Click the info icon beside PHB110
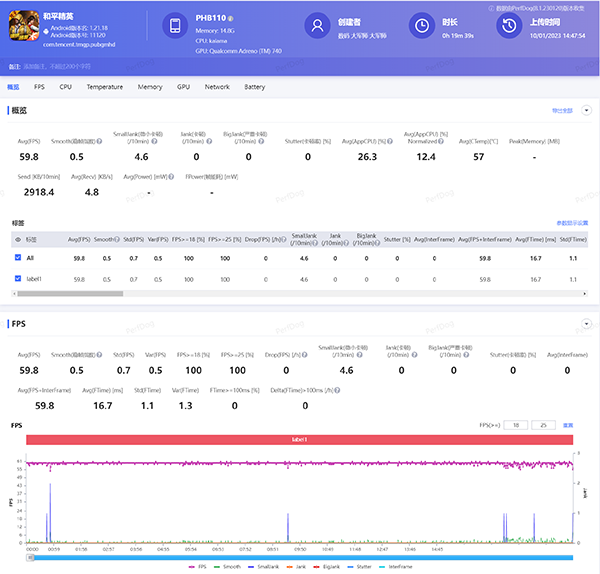 [x=232, y=18]
